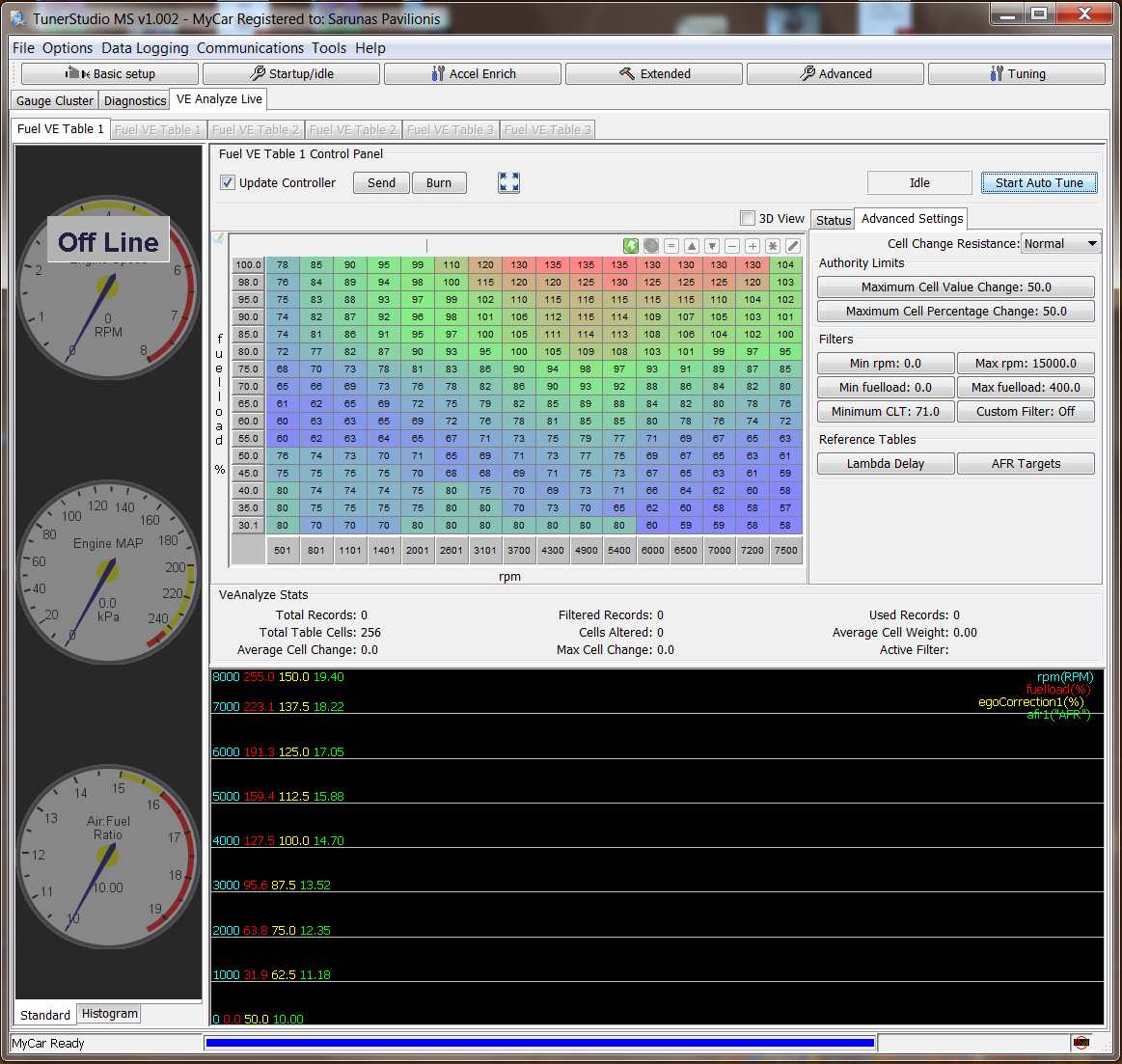Viewport: 1122px width, 1064px height.
Task: Click the plus icon in table toolbar
Action: 753,246
